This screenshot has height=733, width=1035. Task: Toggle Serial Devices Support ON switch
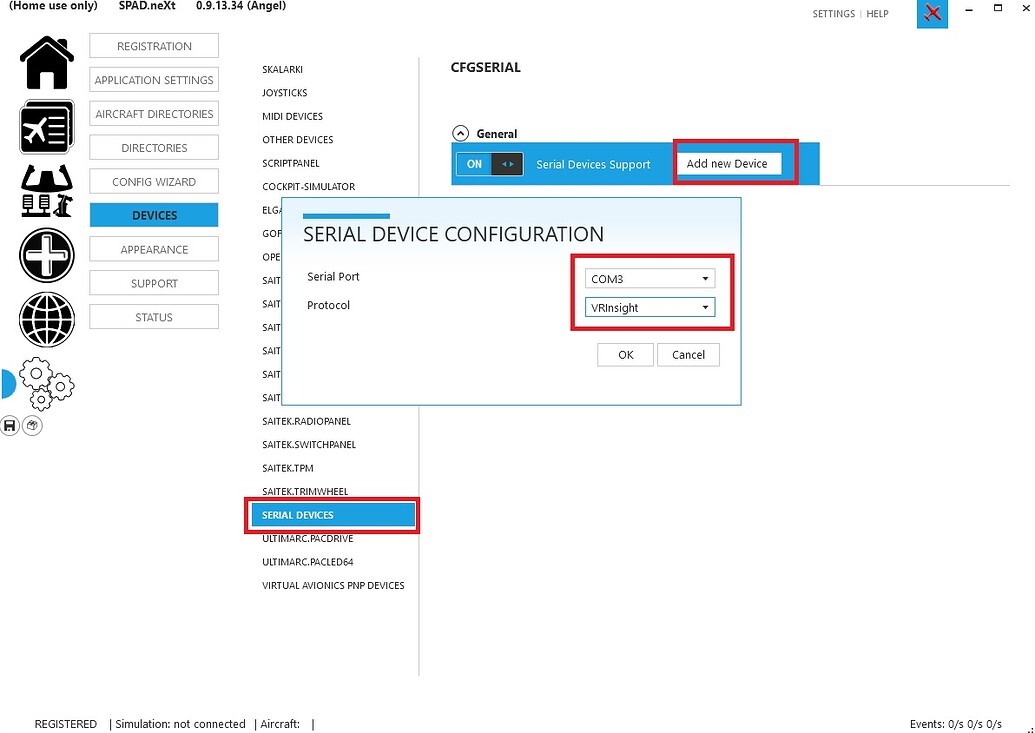point(489,164)
